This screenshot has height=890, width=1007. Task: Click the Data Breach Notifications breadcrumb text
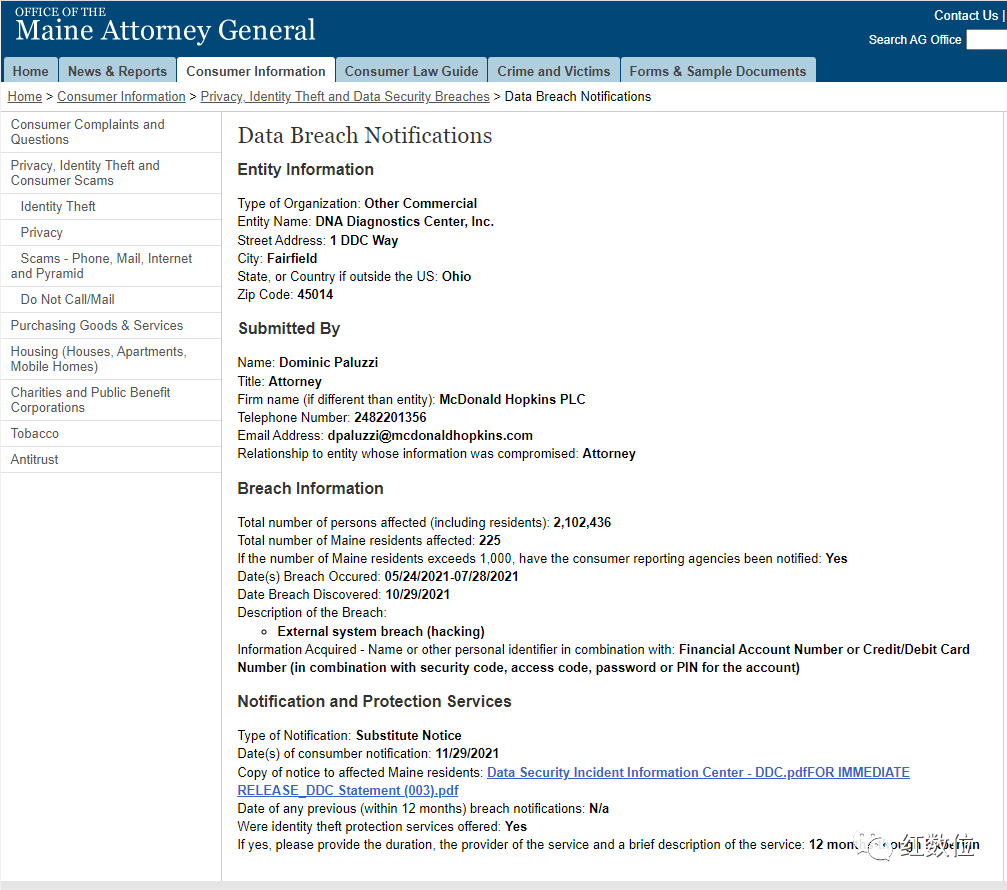[x=578, y=96]
